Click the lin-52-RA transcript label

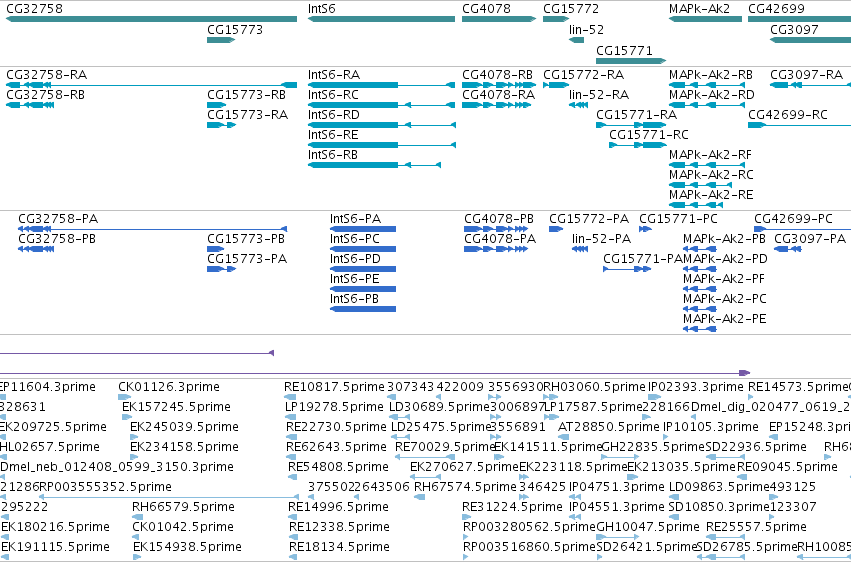click(599, 94)
